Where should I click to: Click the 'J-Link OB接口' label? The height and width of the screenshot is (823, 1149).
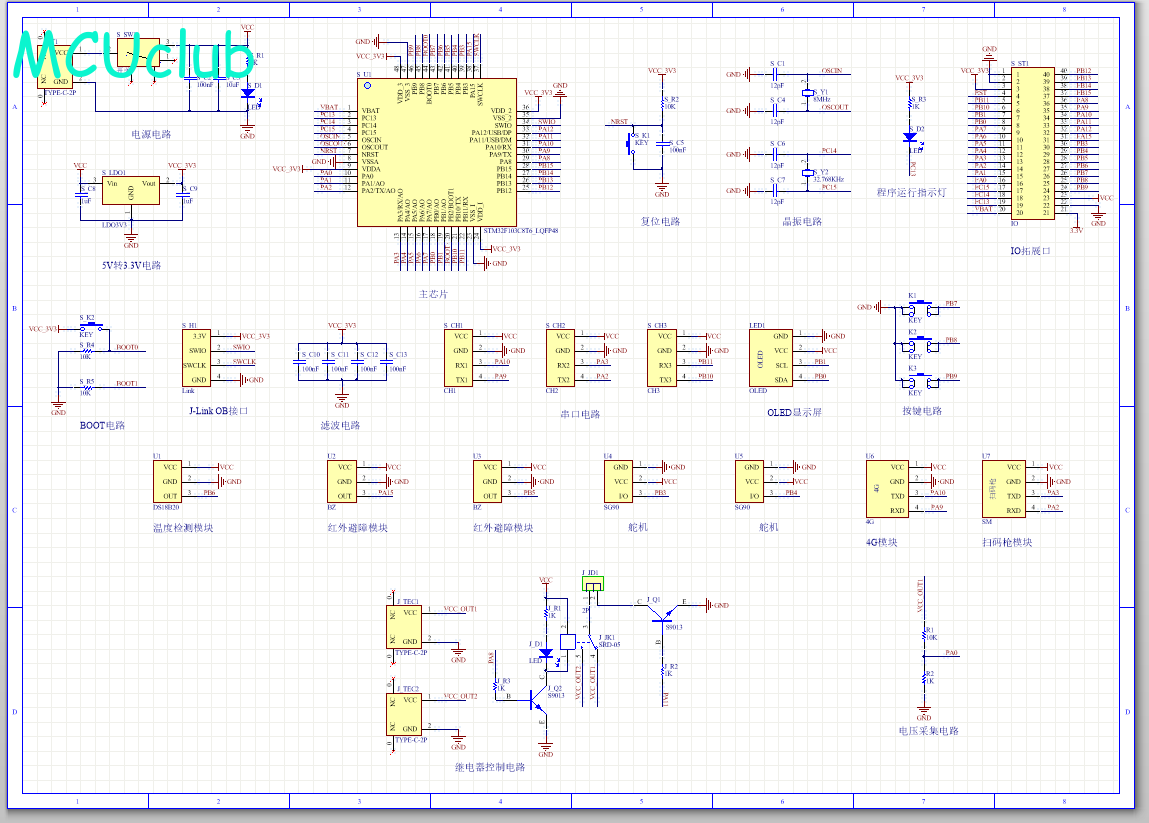(218, 410)
